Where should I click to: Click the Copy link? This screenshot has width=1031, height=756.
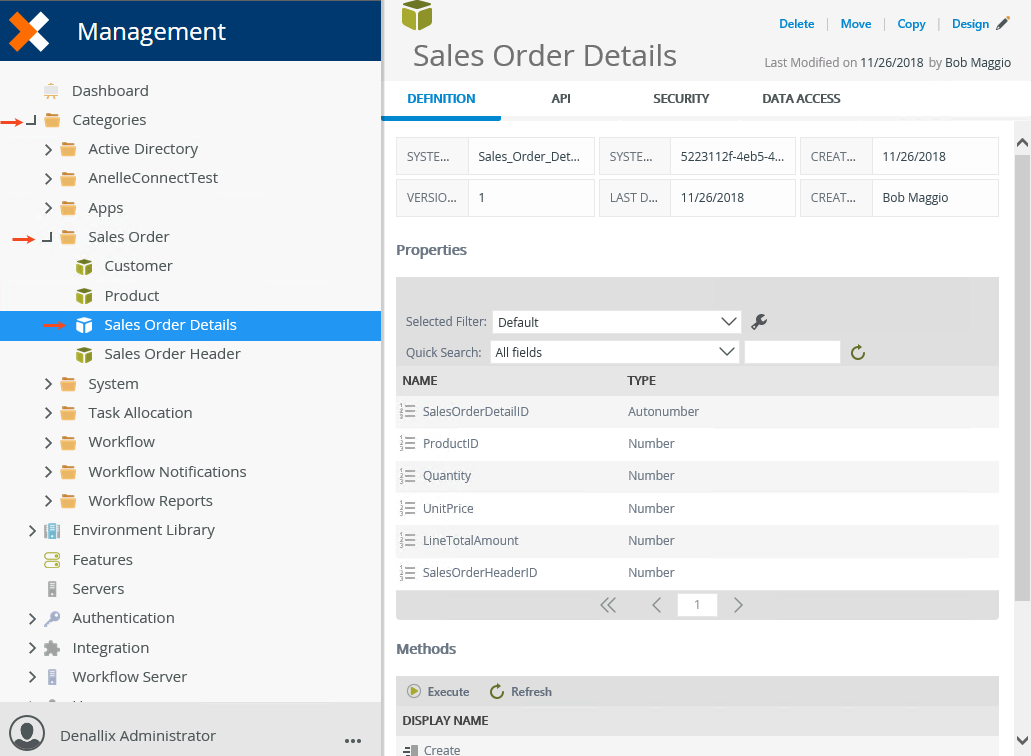coord(911,24)
